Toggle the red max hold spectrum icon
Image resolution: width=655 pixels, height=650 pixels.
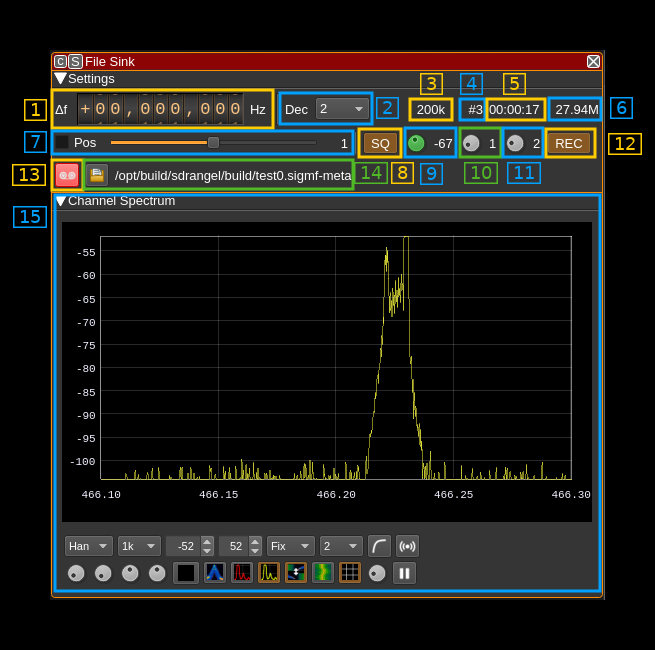point(242,573)
